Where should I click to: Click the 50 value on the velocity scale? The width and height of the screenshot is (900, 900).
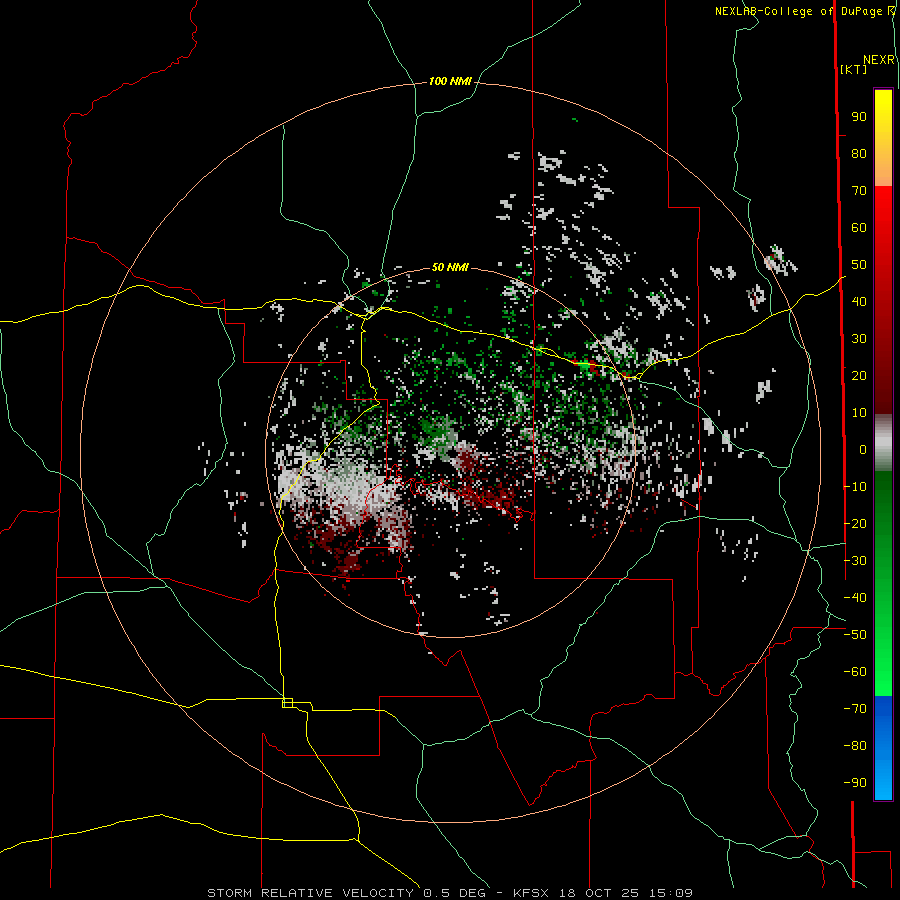[859, 265]
